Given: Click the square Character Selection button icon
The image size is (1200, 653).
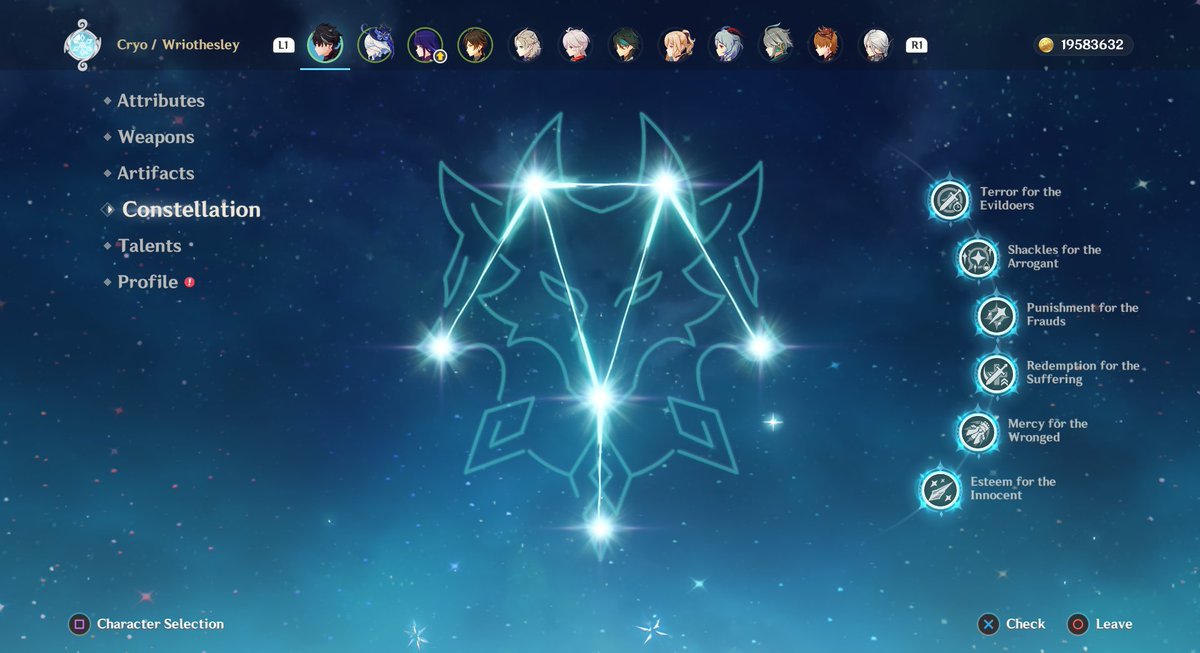Looking at the screenshot, I should pyautogui.click(x=78, y=624).
